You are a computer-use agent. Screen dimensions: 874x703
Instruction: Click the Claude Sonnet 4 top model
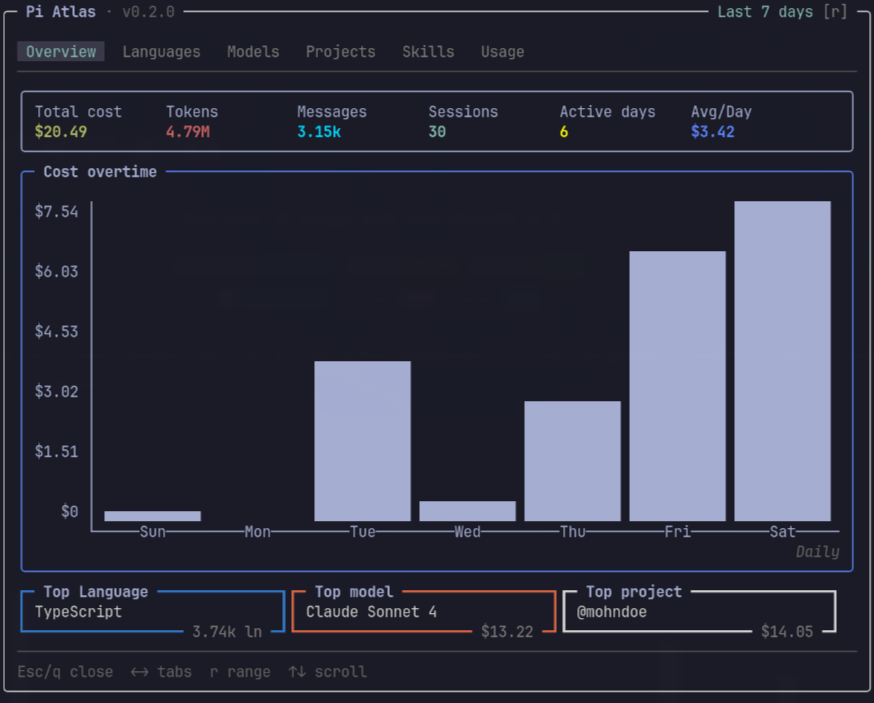coord(371,612)
